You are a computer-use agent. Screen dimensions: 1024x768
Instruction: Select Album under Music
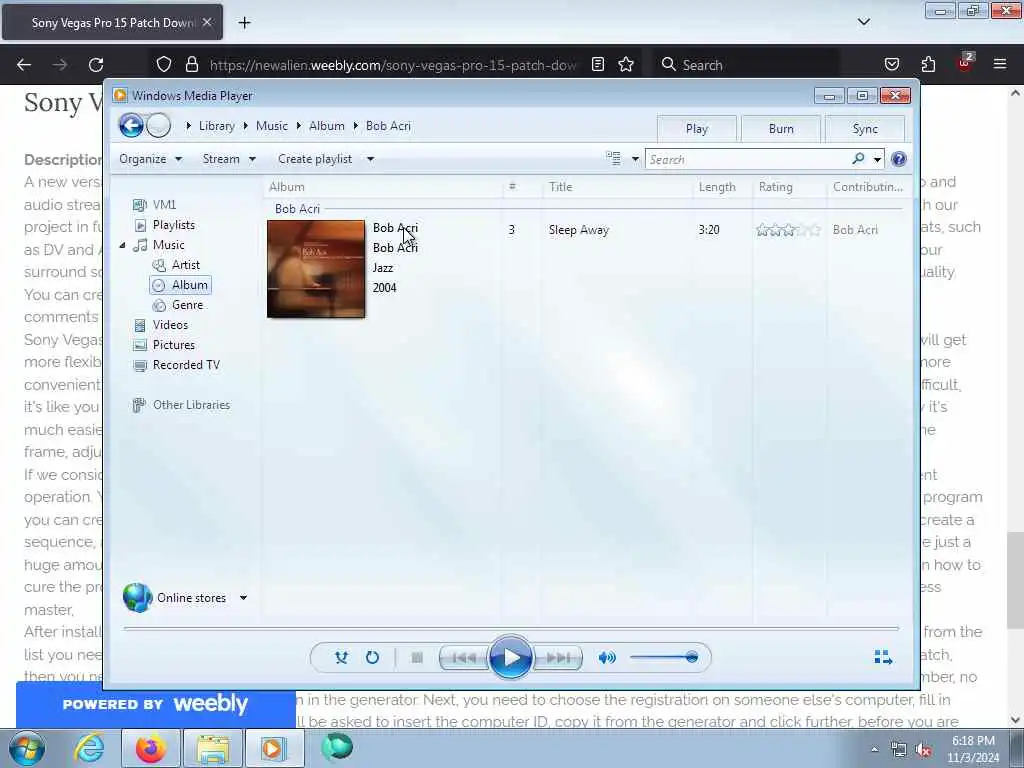point(181,285)
